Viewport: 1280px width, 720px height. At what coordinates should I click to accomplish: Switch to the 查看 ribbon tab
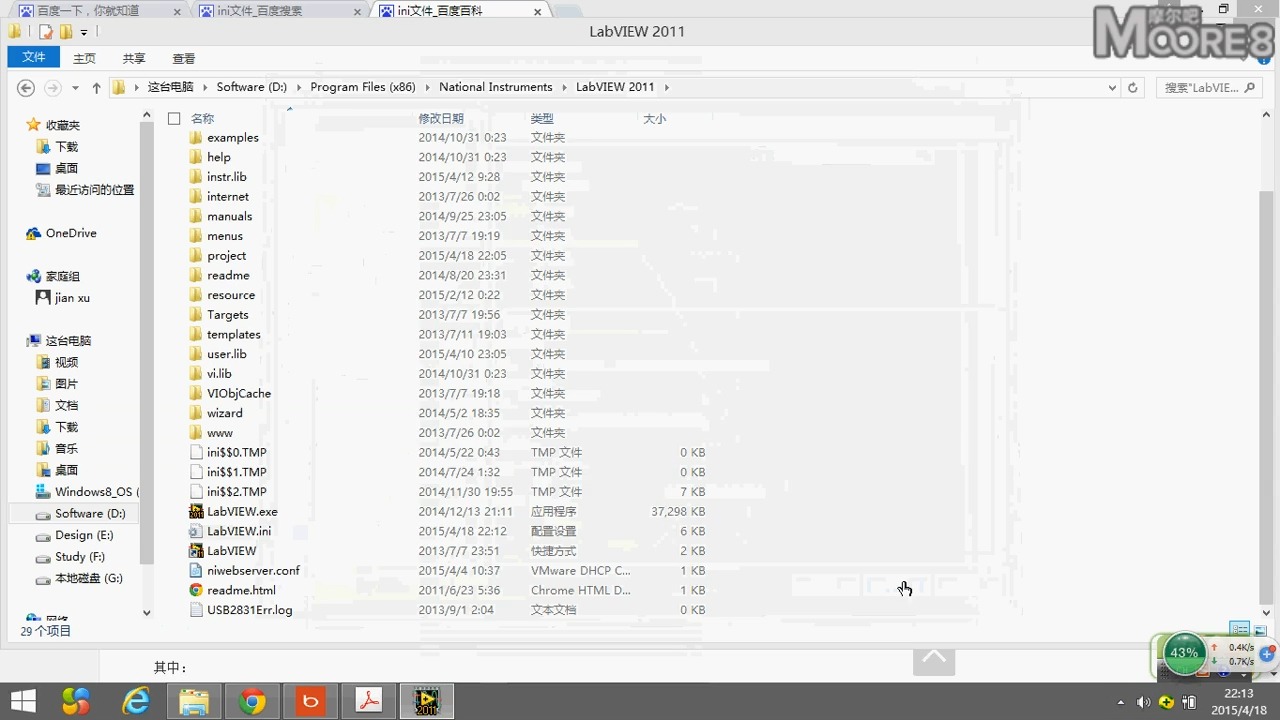[184, 59]
